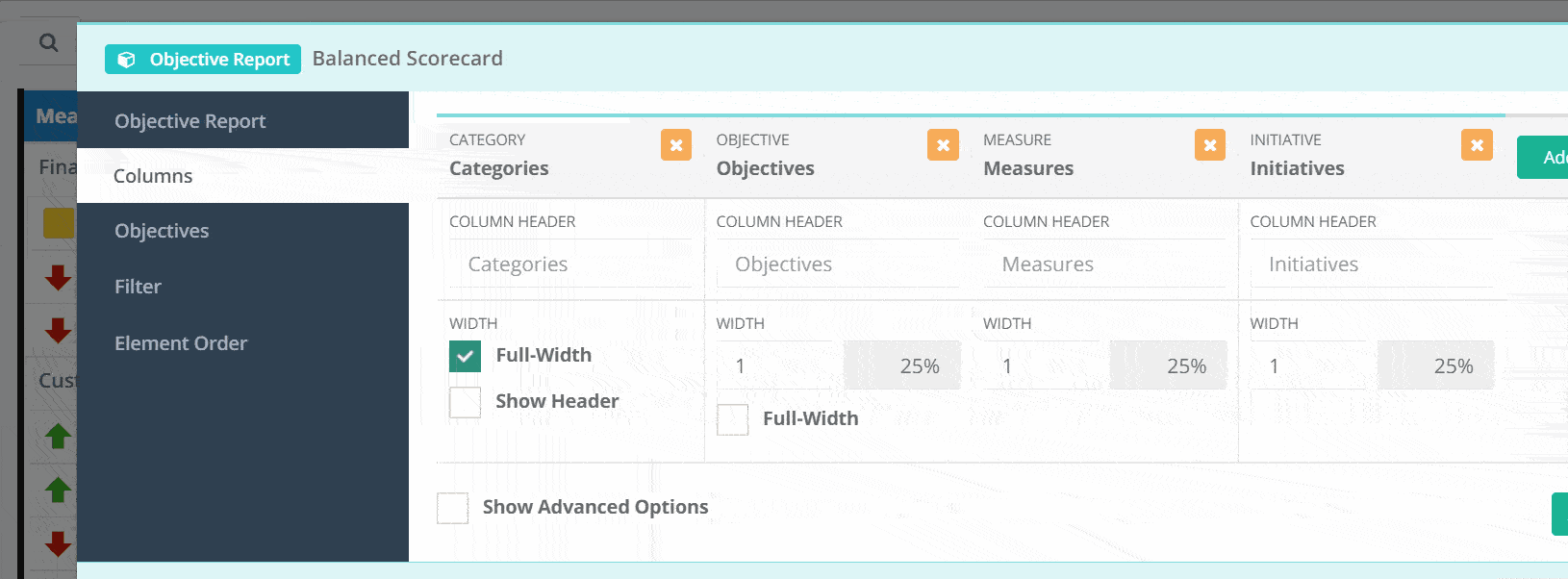Click the Objective Report sidebar heading
1568x579 pixels.
(190, 120)
